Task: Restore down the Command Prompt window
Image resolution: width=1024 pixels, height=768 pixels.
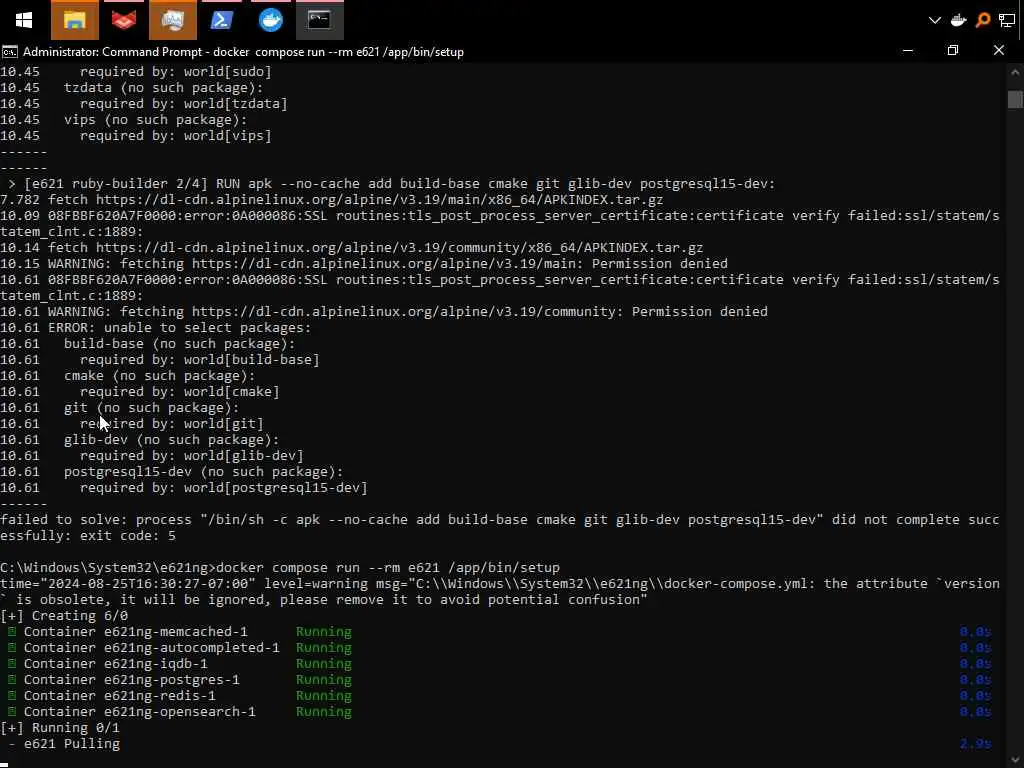Action: 953,50
